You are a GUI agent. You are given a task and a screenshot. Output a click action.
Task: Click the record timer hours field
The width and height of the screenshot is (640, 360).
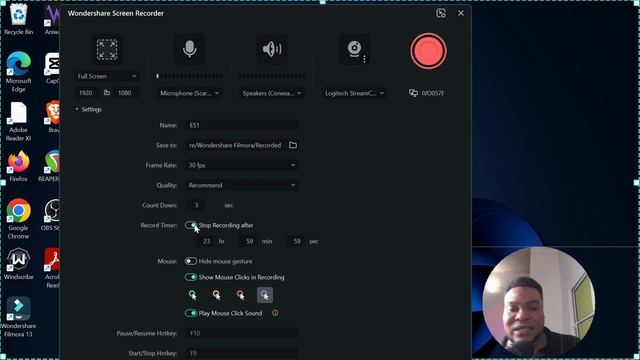pyautogui.click(x=206, y=241)
